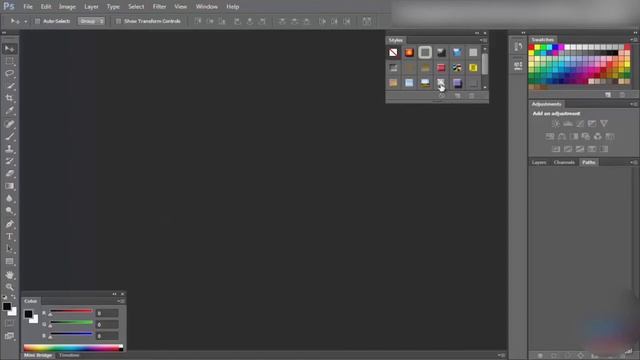This screenshot has width=640, height=360.
Task: Select the Lasso tool
Action: (x=9, y=73)
